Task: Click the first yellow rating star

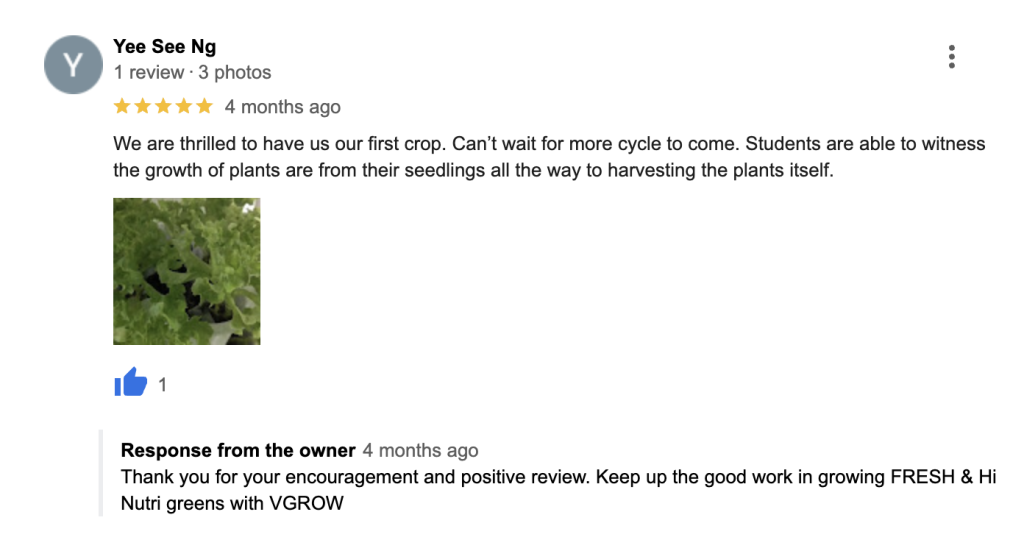Action: [122, 106]
